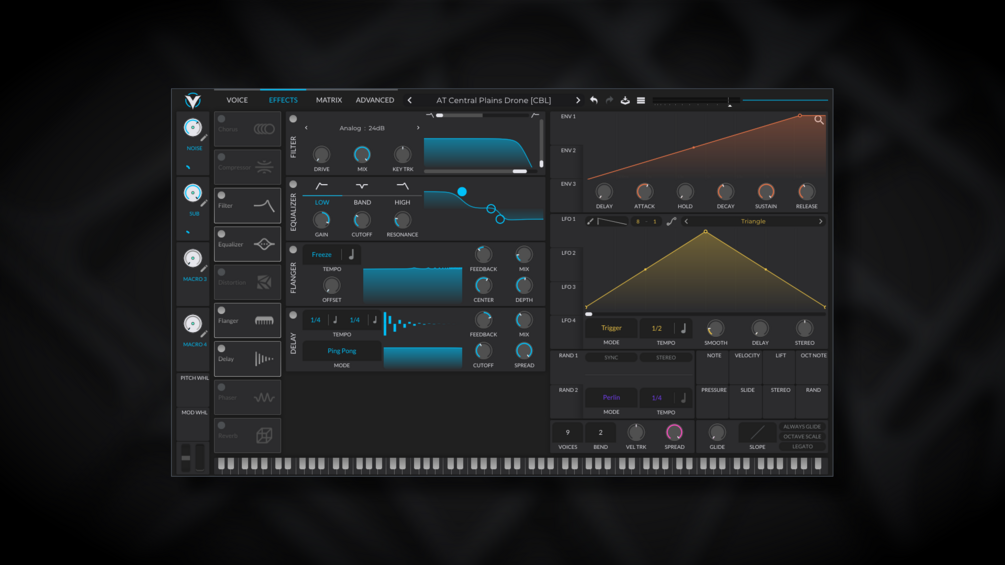The height and width of the screenshot is (565, 1005).
Task: Open the Ping Pong delay mode selector
Action: 342,351
